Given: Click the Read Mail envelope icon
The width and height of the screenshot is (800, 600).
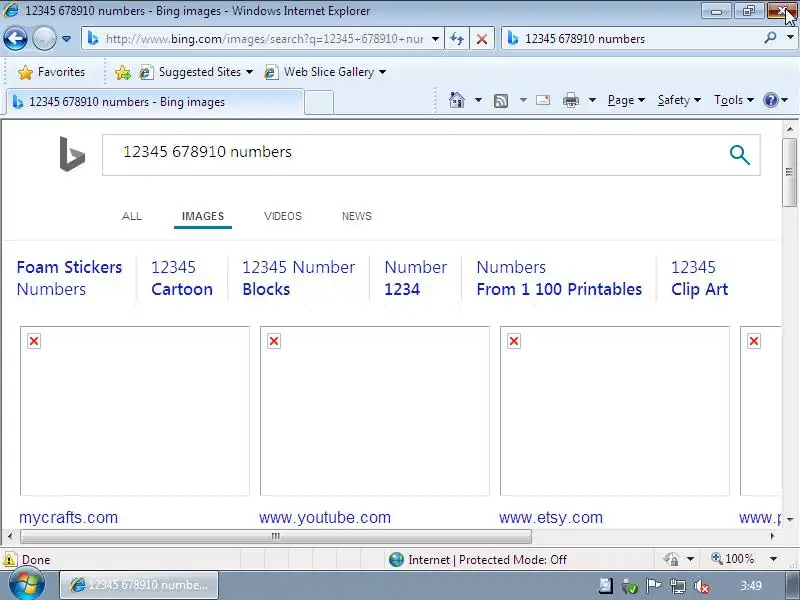Looking at the screenshot, I should pyautogui.click(x=543, y=100).
